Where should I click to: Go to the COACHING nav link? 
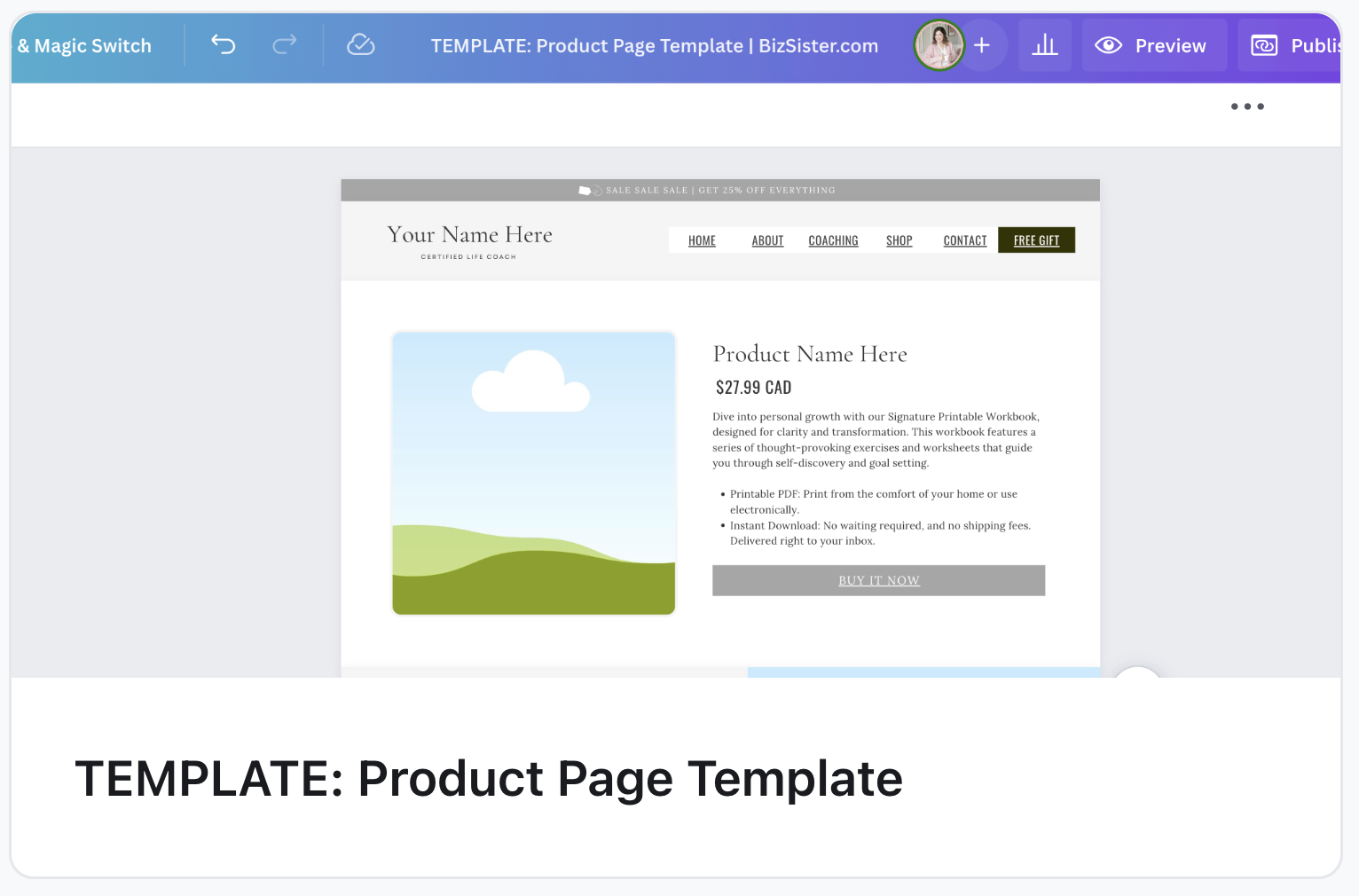click(833, 240)
